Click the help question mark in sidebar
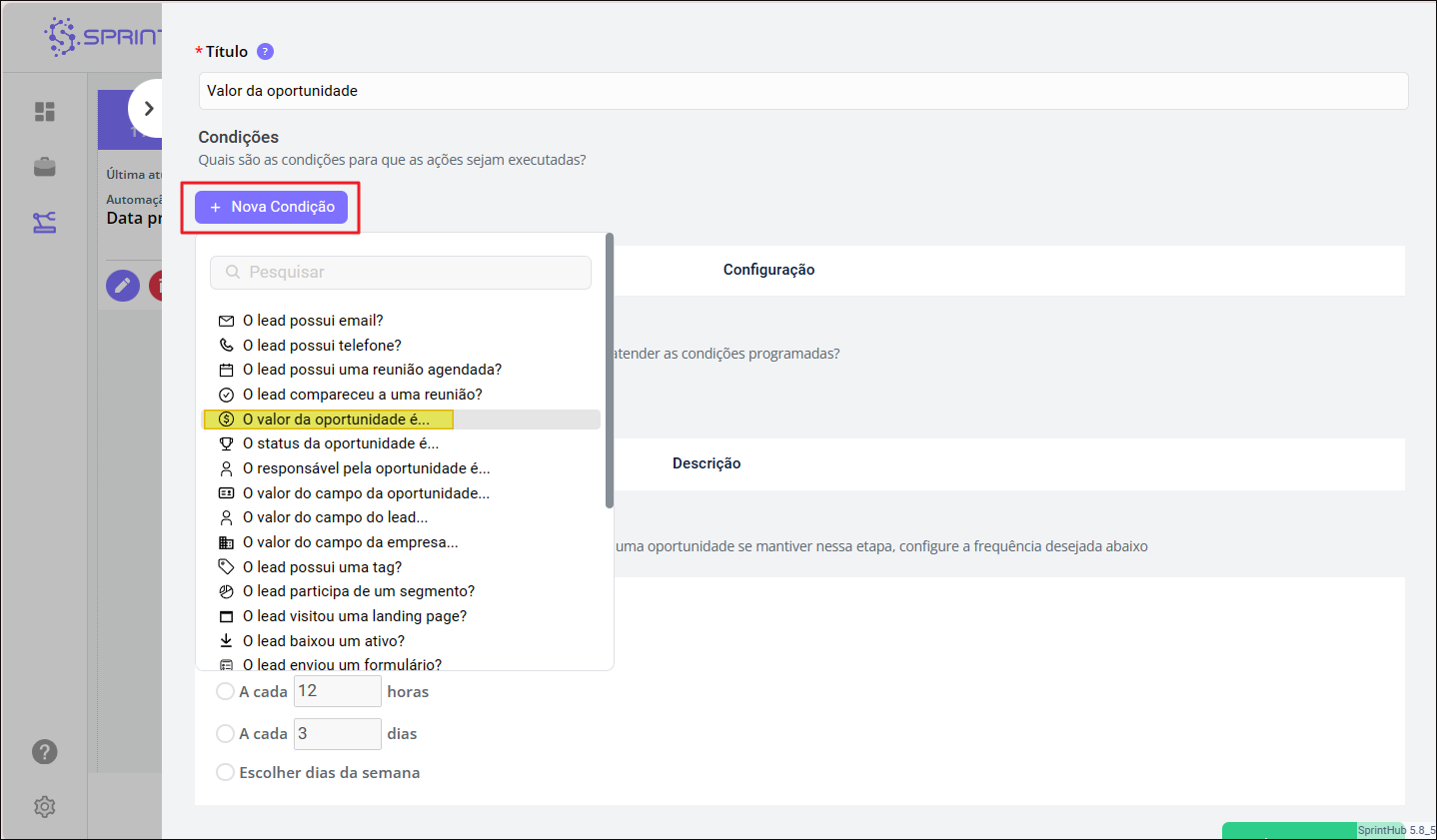 coord(45,752)
